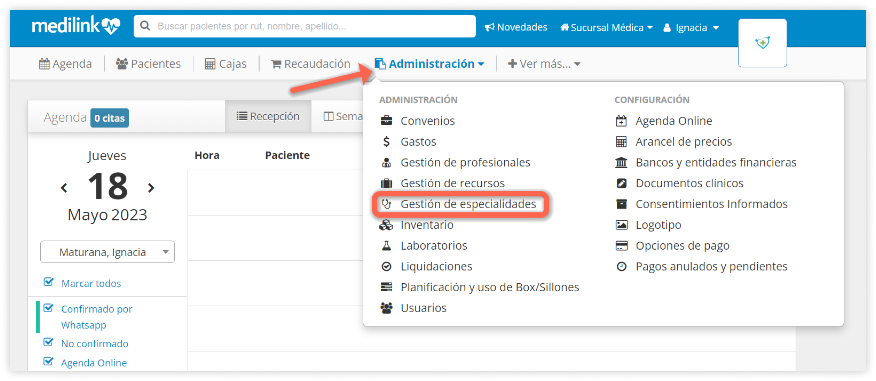Click the medilink logo
The height and width of the screenshot is (381, 876).
click(76, 26)
